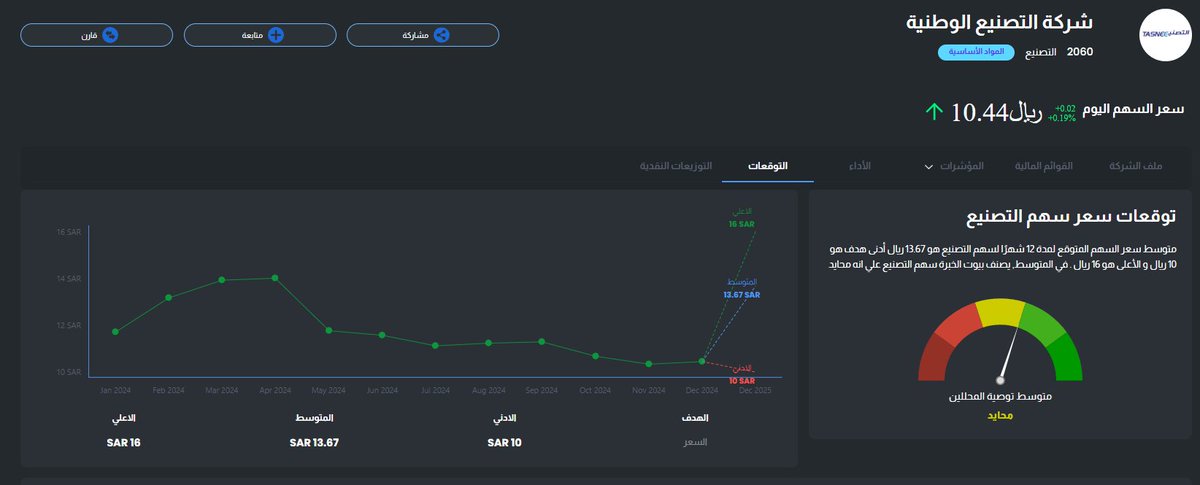Click the analyst recommendation gauge
1200x485 pixels.
point(1000,340)
